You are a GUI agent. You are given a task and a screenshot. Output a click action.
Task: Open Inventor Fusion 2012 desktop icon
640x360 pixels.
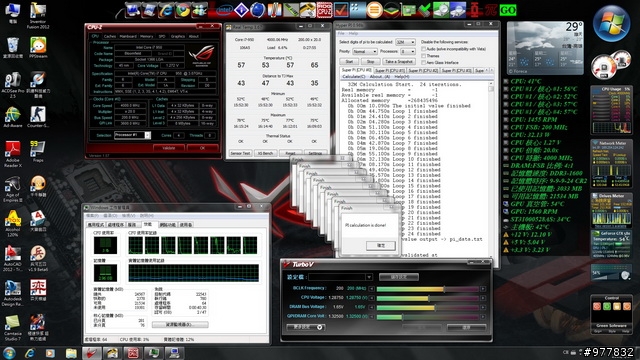[x=38, y=16]
